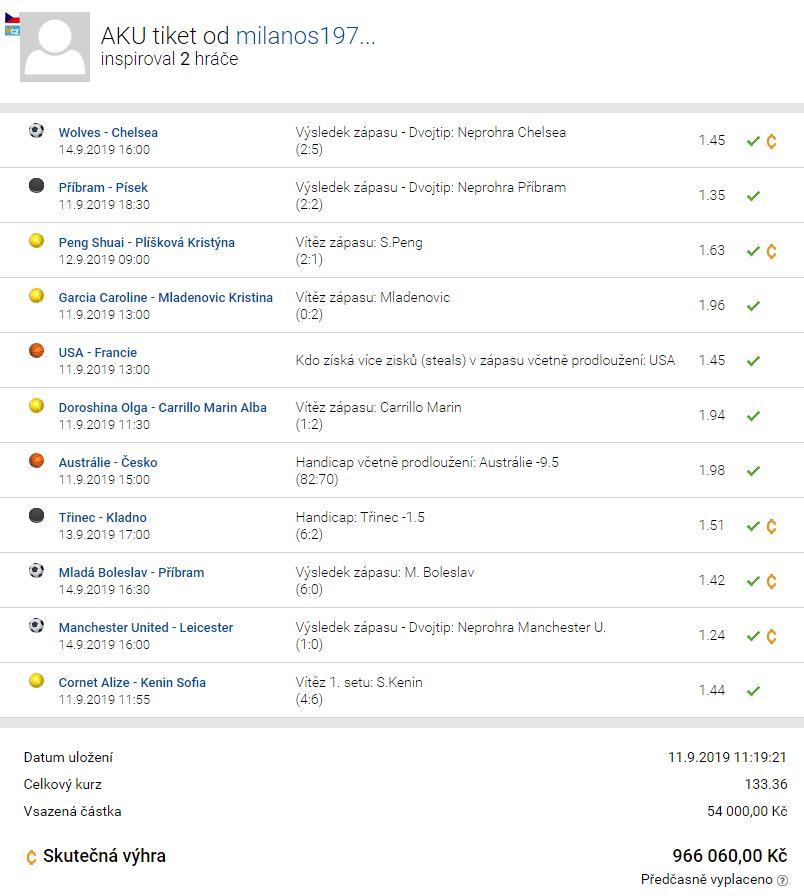
Task: Click the early cashout coin icon on Wolves - Chelsea row
Action: point(771,141)
